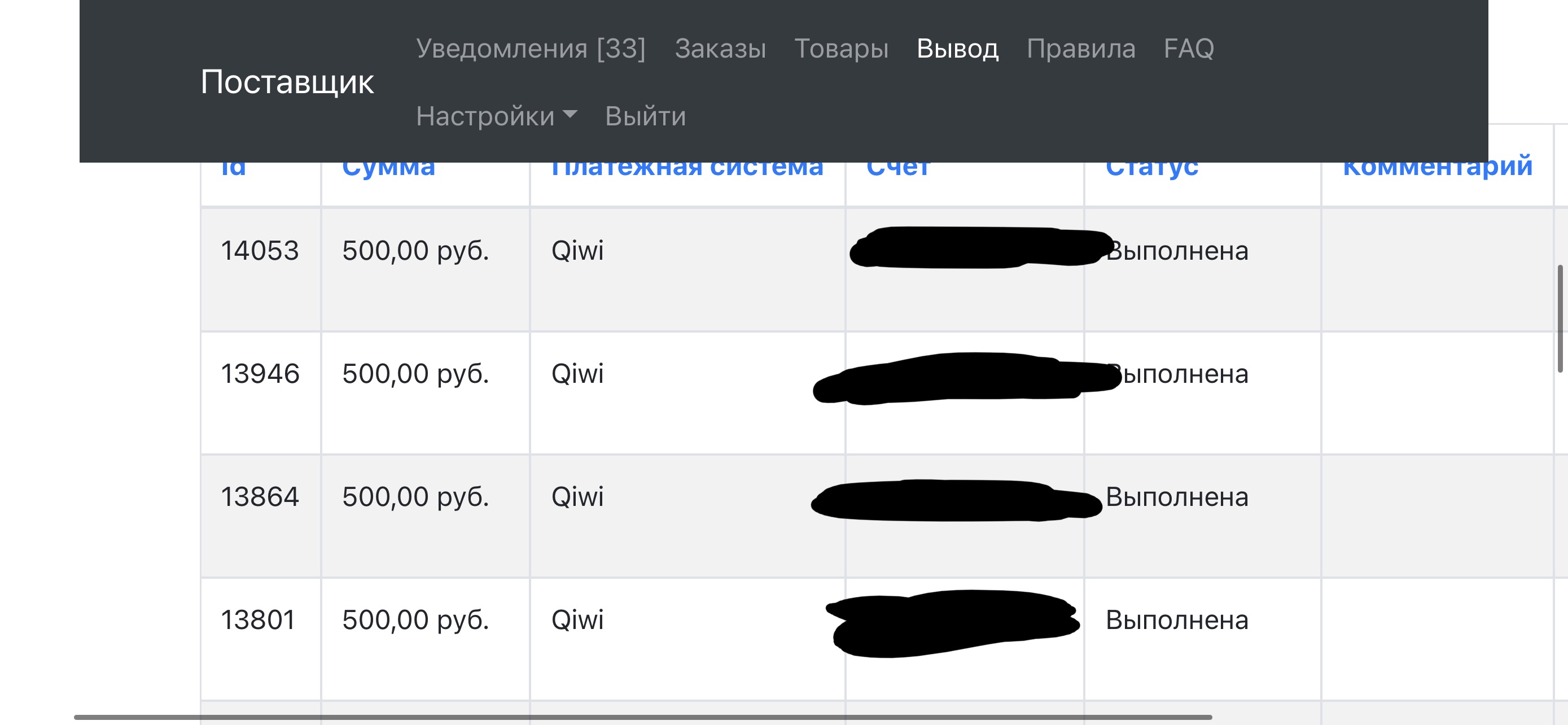
Task: Select withdrawal row id 13946
Action: pyautogui.click(x=260, y=374)
